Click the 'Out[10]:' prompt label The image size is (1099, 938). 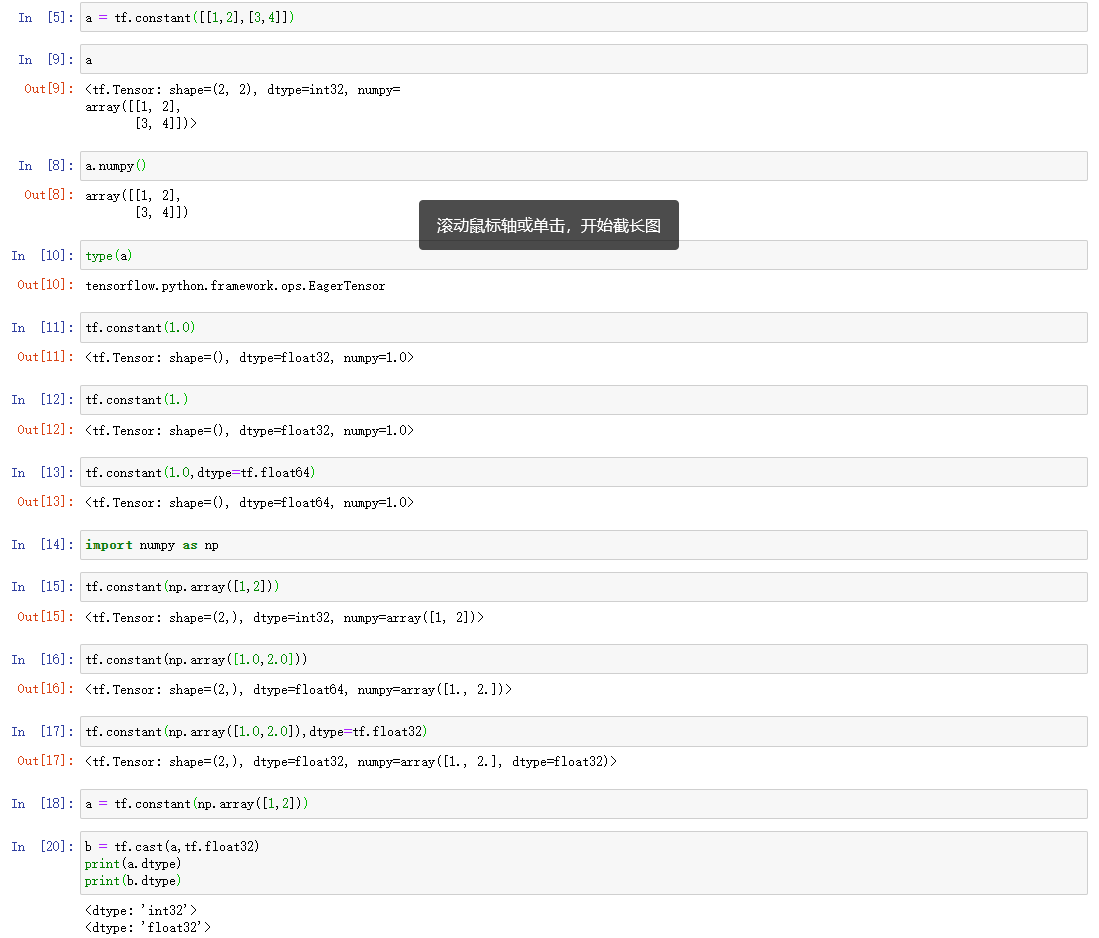pos(45,285)
